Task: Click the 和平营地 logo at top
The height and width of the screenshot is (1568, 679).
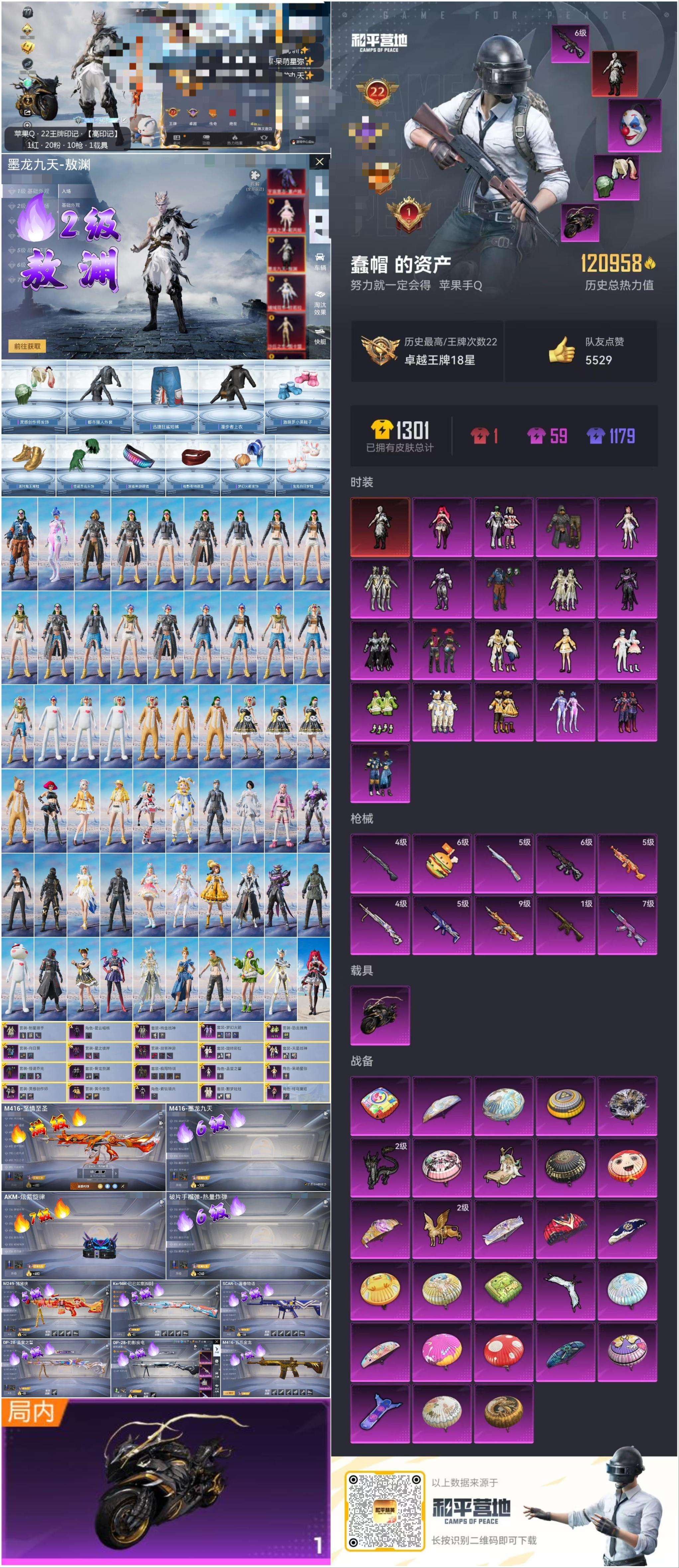Action: point(379,42)
